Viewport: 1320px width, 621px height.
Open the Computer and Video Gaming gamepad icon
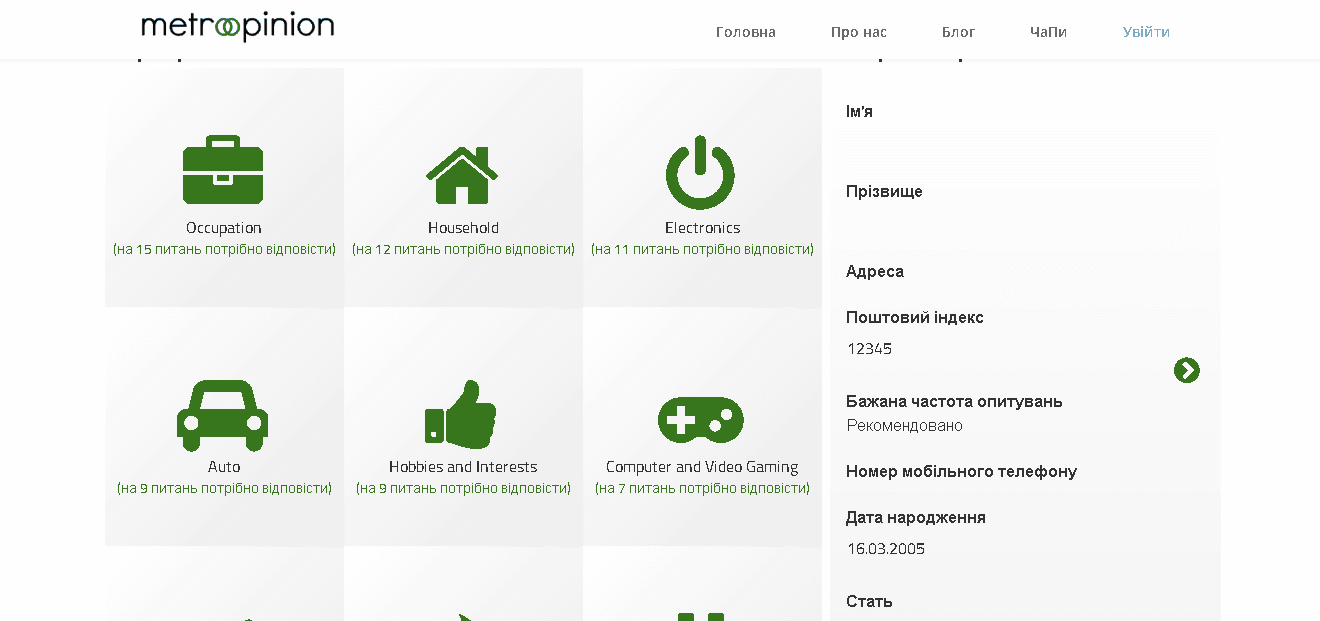coord(700,419)
